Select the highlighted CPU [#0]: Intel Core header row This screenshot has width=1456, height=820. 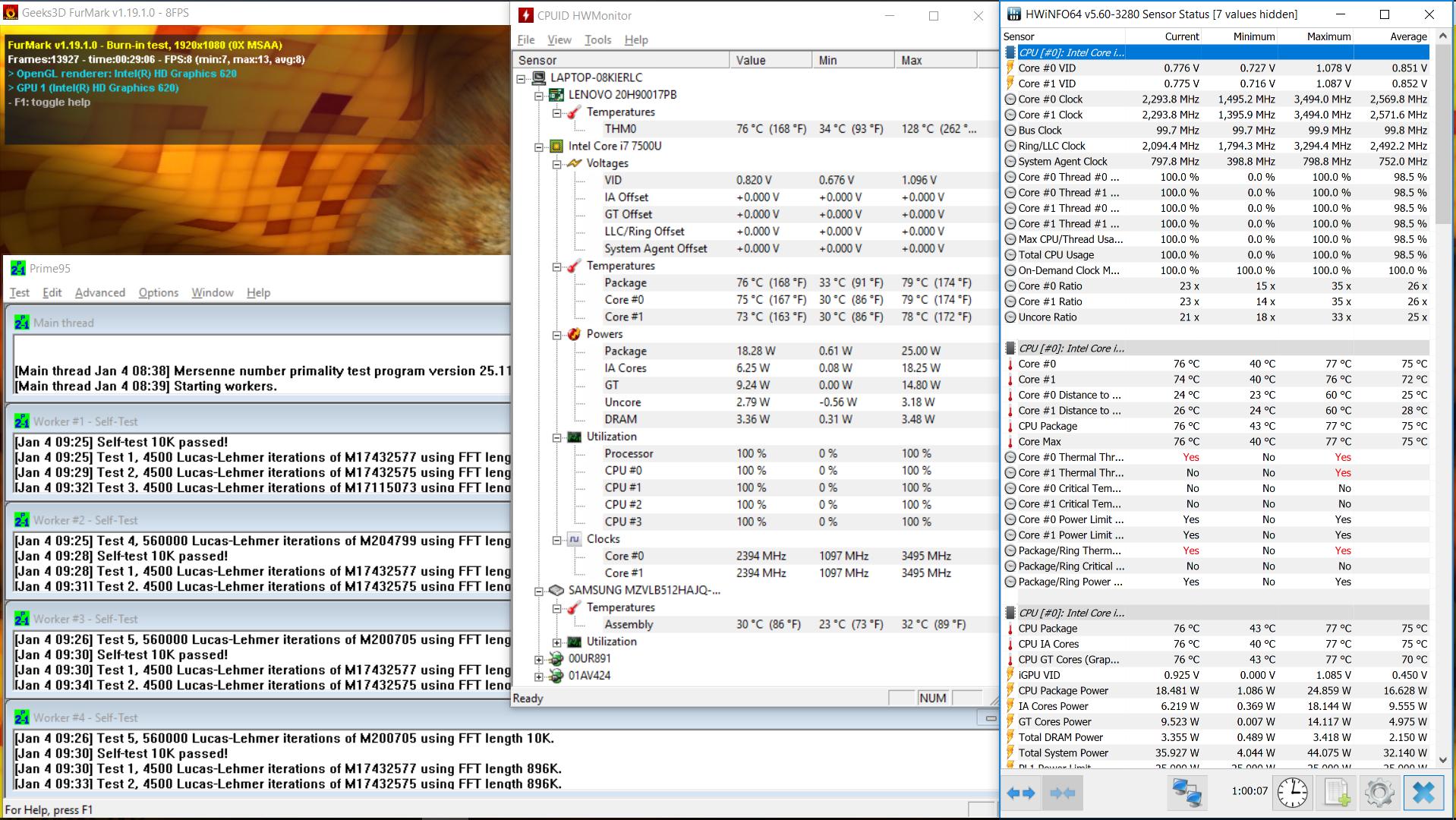pos(1215,52)
